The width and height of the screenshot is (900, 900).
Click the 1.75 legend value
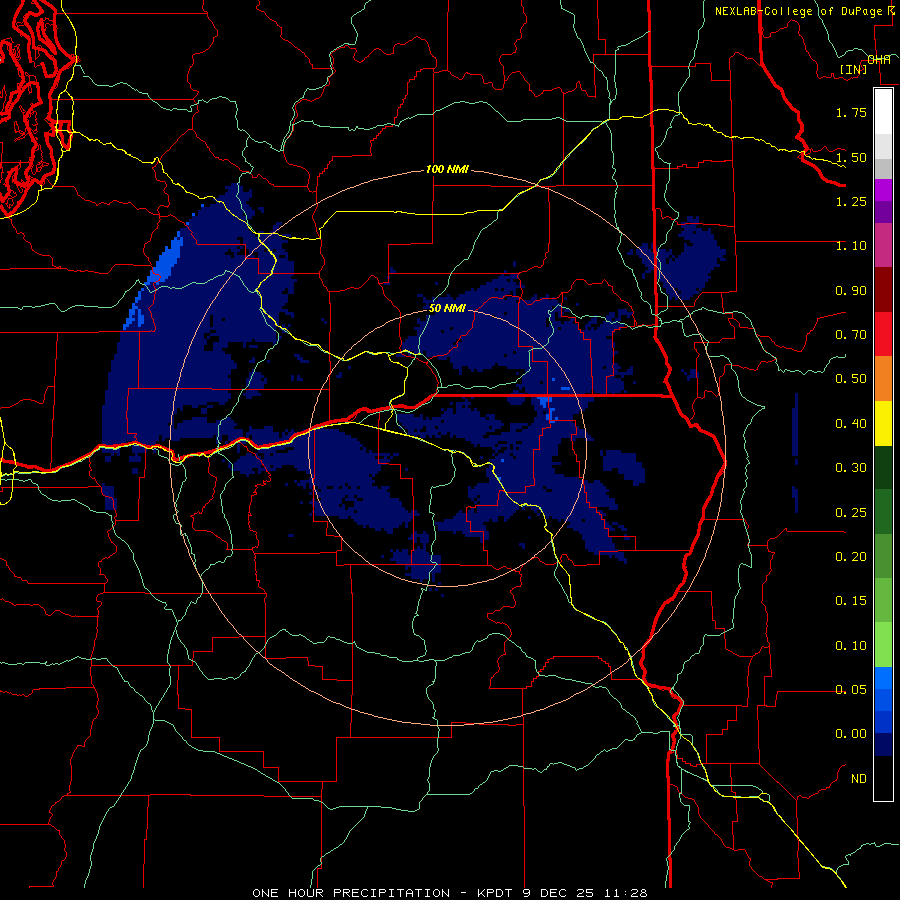pyautogui.click(x=851, y=112)
